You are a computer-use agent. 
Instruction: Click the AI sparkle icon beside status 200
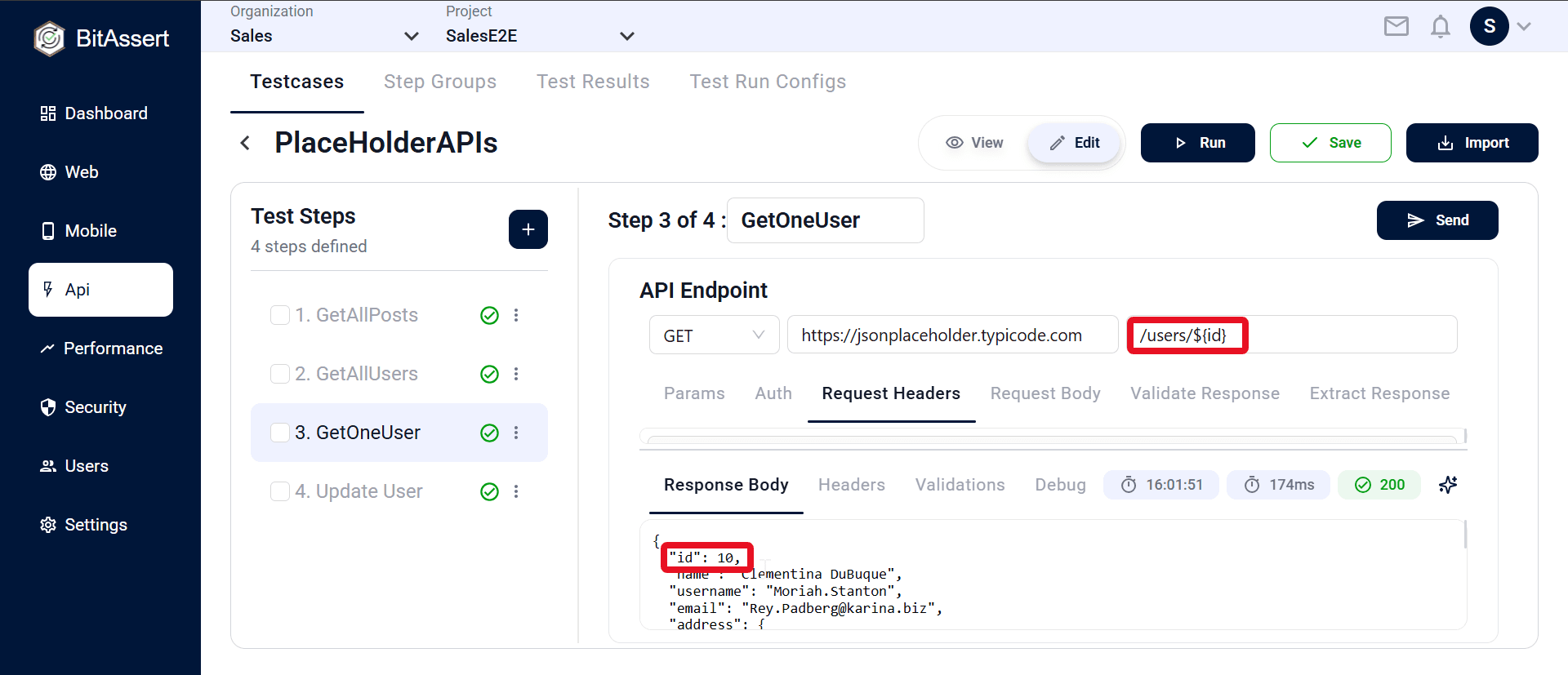(1448, 485)
